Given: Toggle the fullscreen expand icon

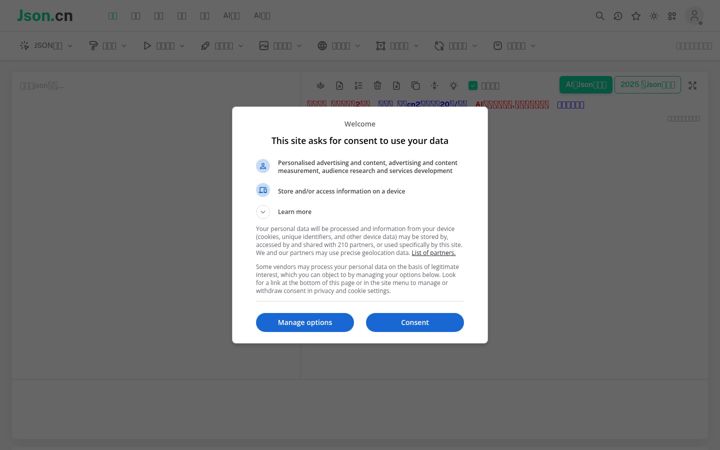Looking at the screenshot, I should pyautogui.click(x=692, y=85).
